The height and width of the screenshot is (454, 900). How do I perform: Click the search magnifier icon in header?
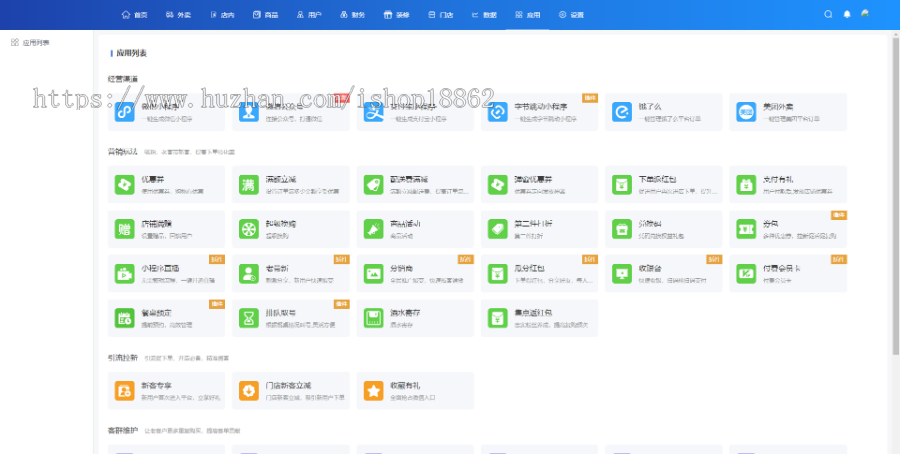coord(828,14)
